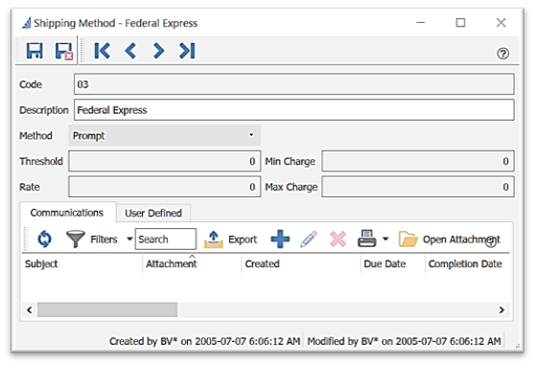
Task: Click the Filters funnel icon
Action: tap(75, 239)
